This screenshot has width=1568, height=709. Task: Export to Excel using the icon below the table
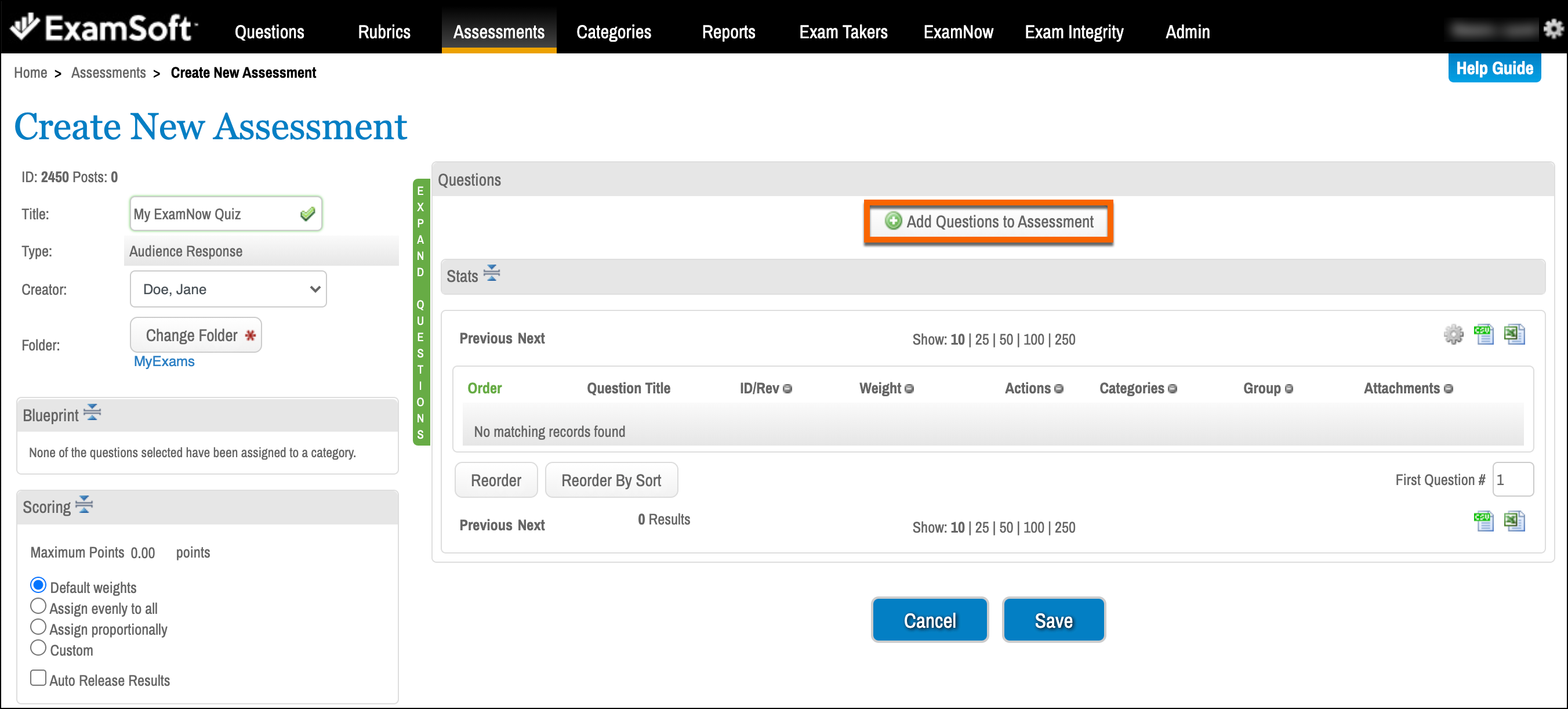1514,522
